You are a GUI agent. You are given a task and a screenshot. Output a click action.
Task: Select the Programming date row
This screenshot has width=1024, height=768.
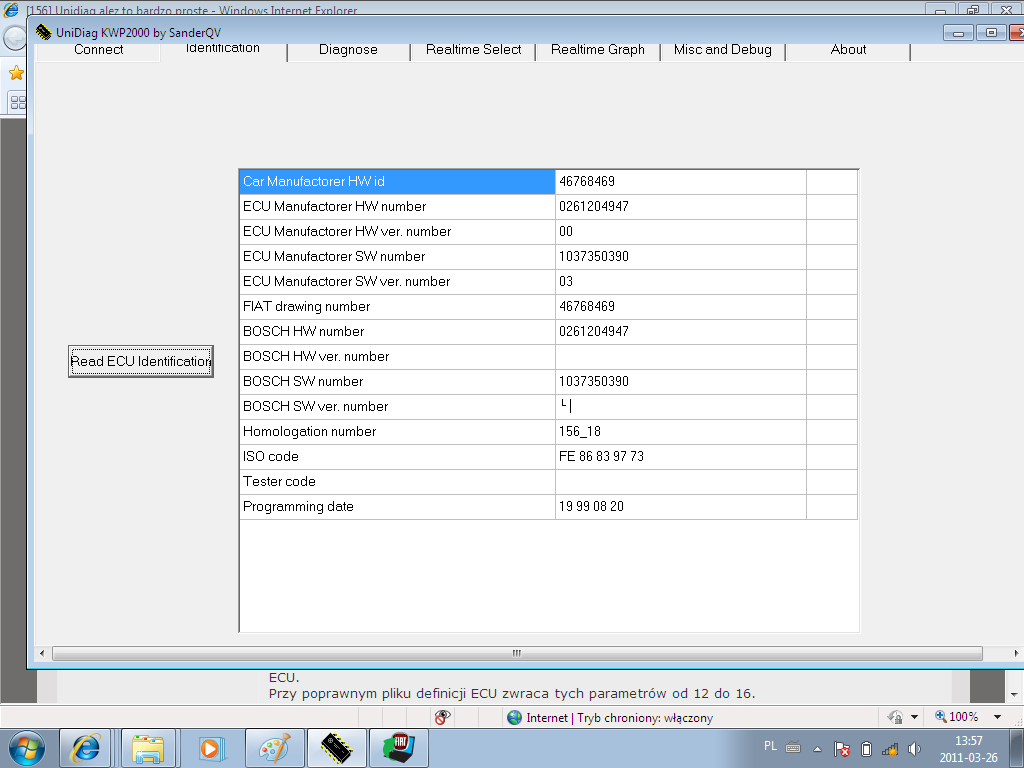548,507
